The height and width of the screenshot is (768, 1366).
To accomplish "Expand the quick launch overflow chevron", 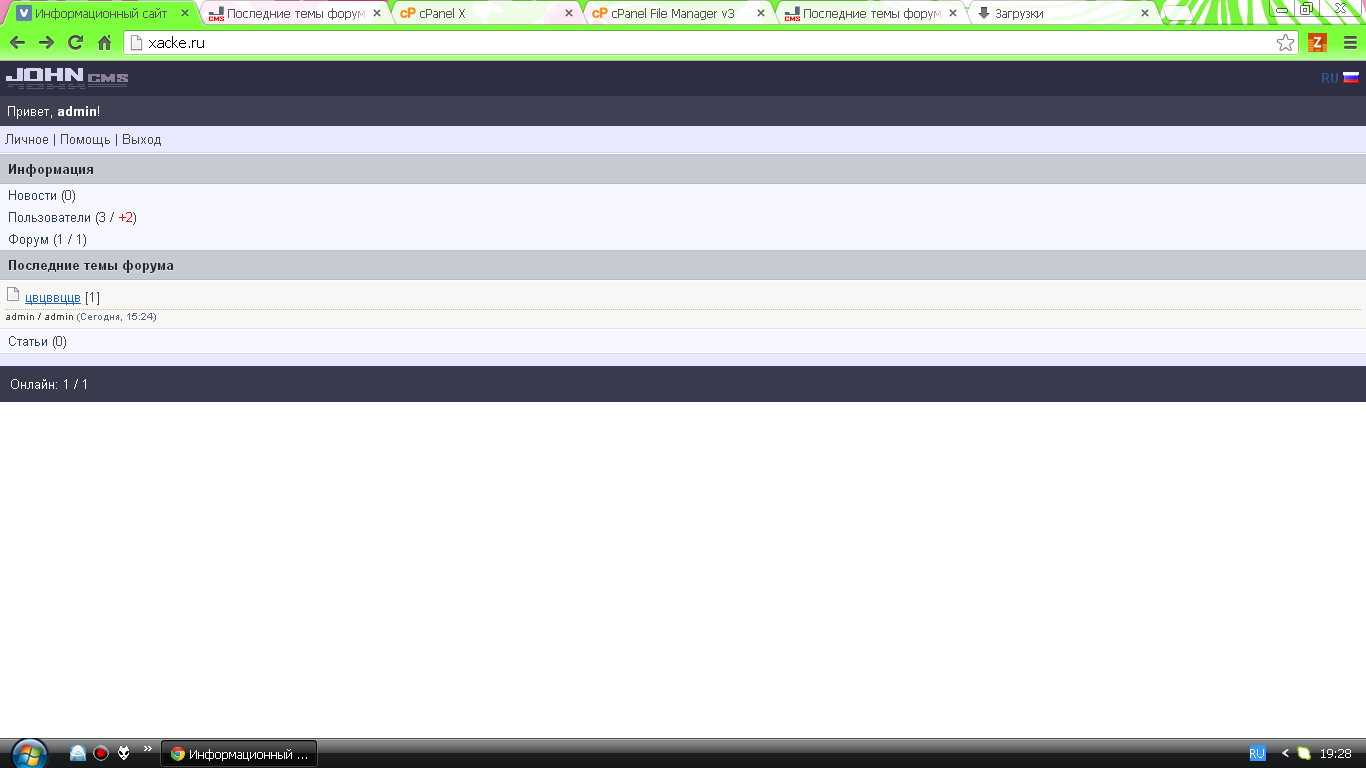I will [148, 748].
